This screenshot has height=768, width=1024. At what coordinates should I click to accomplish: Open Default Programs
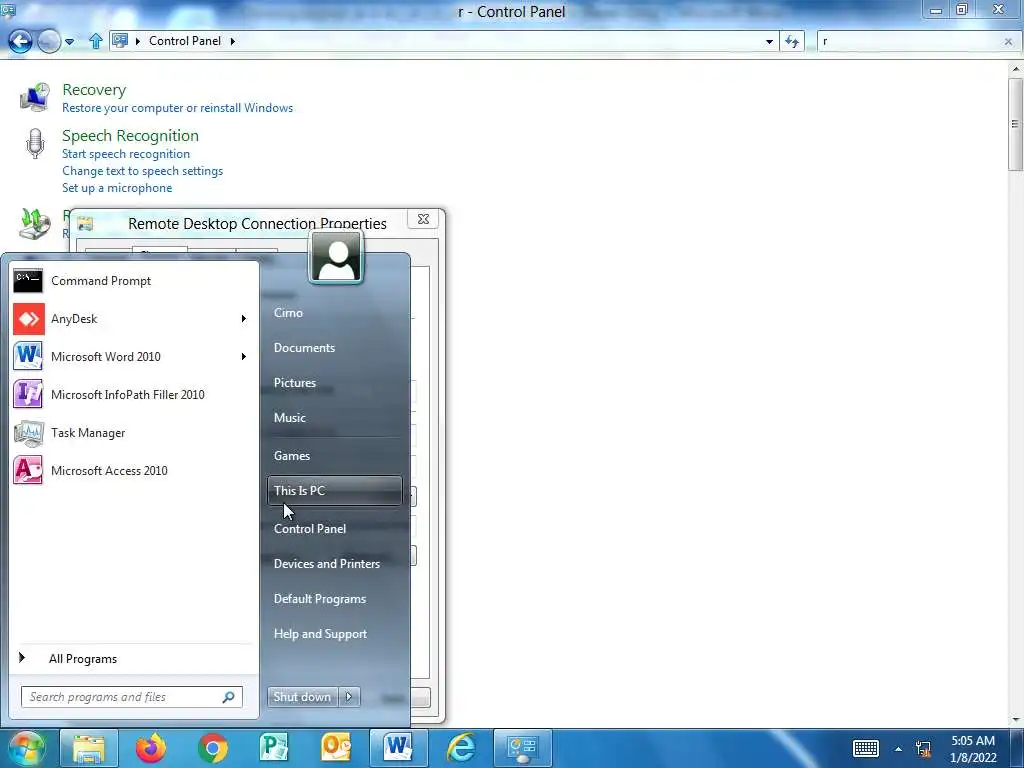tap(319, 599)
